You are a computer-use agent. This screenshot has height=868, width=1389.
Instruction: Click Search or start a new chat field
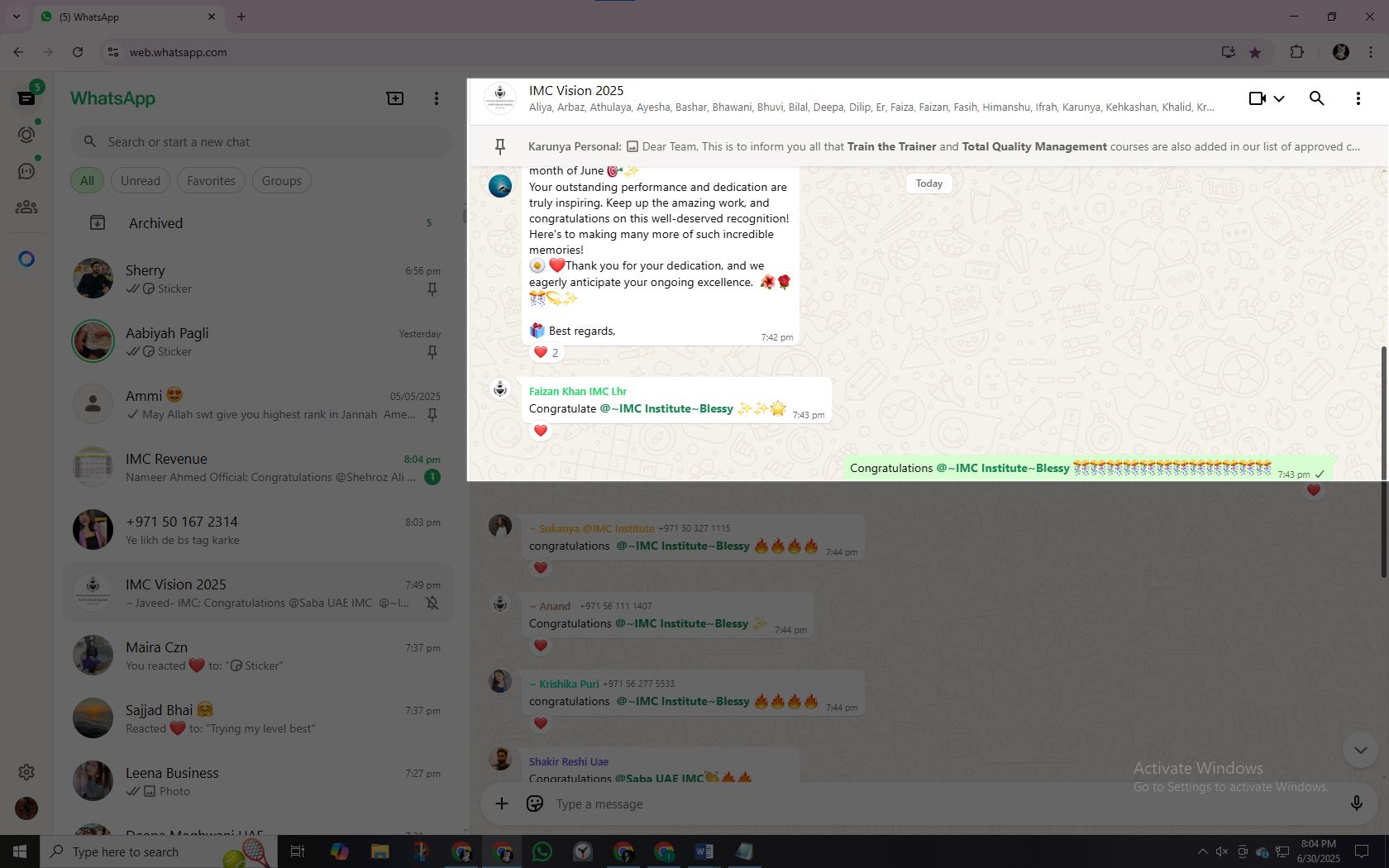click(x=261, y=141)
